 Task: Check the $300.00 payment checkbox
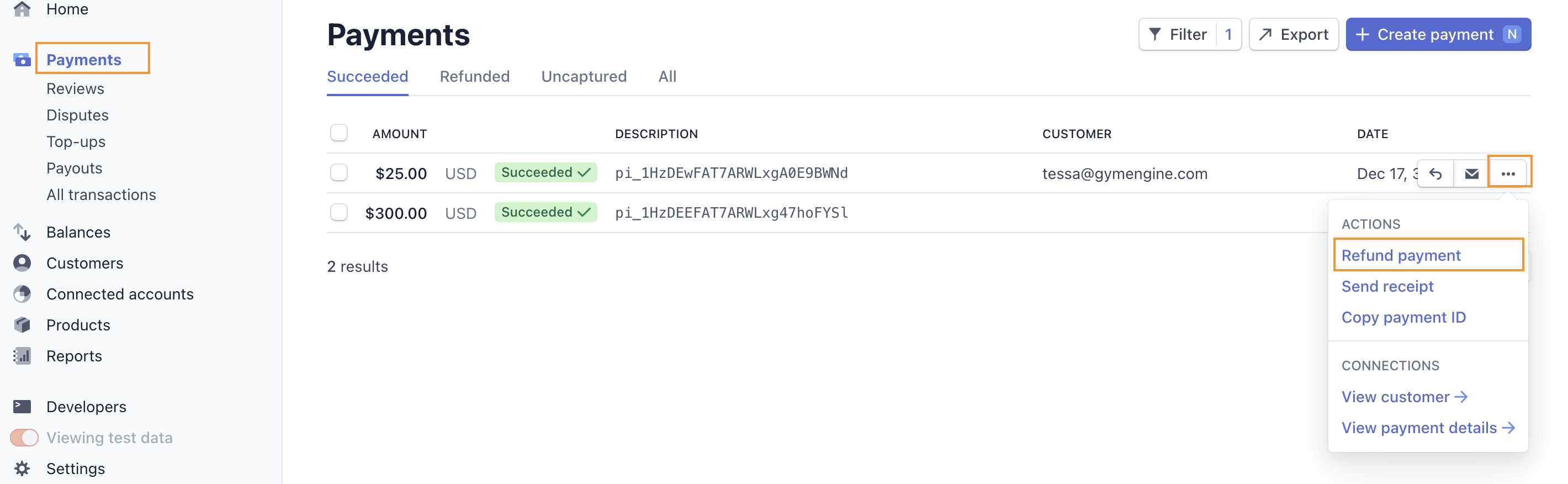(x=339, y=213)
